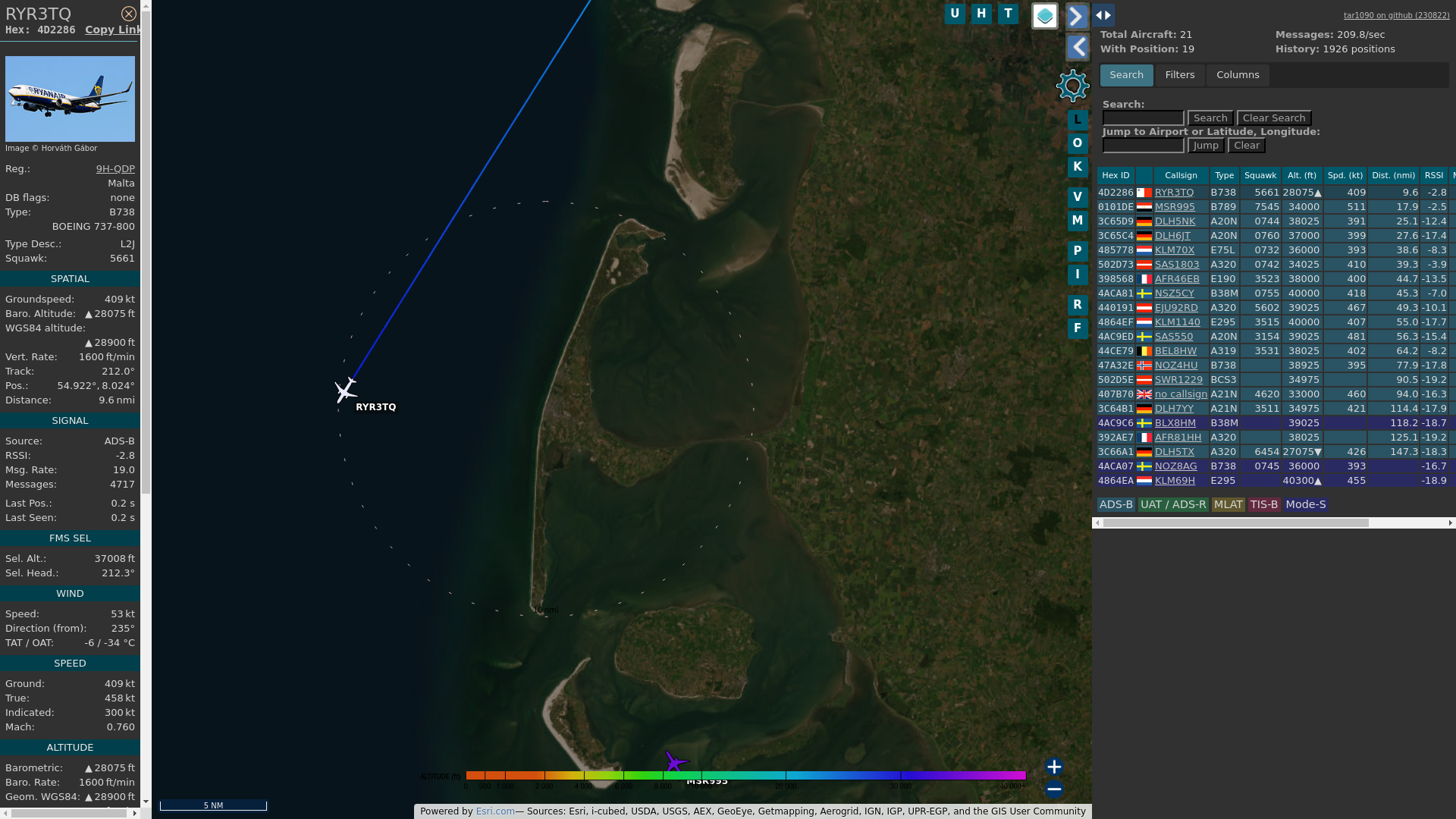
Task: Close the RYR3TQ aircraft info panel
Action: (x=129, y=14)
